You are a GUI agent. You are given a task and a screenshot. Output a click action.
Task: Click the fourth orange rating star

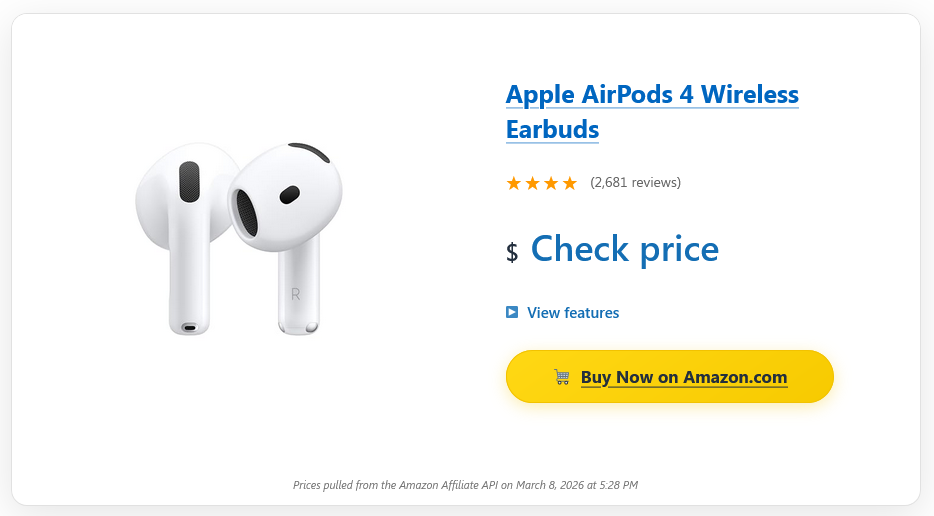[570, 183]
